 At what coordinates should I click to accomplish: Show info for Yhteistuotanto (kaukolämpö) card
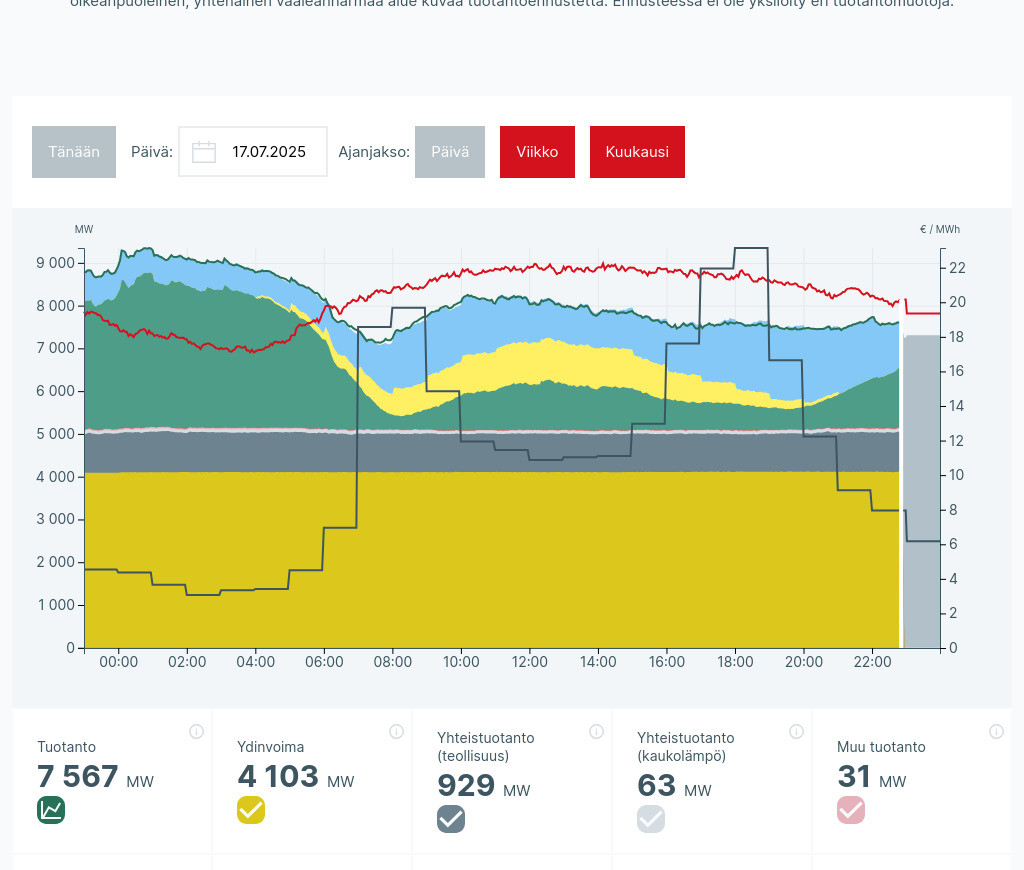[796, 732]
